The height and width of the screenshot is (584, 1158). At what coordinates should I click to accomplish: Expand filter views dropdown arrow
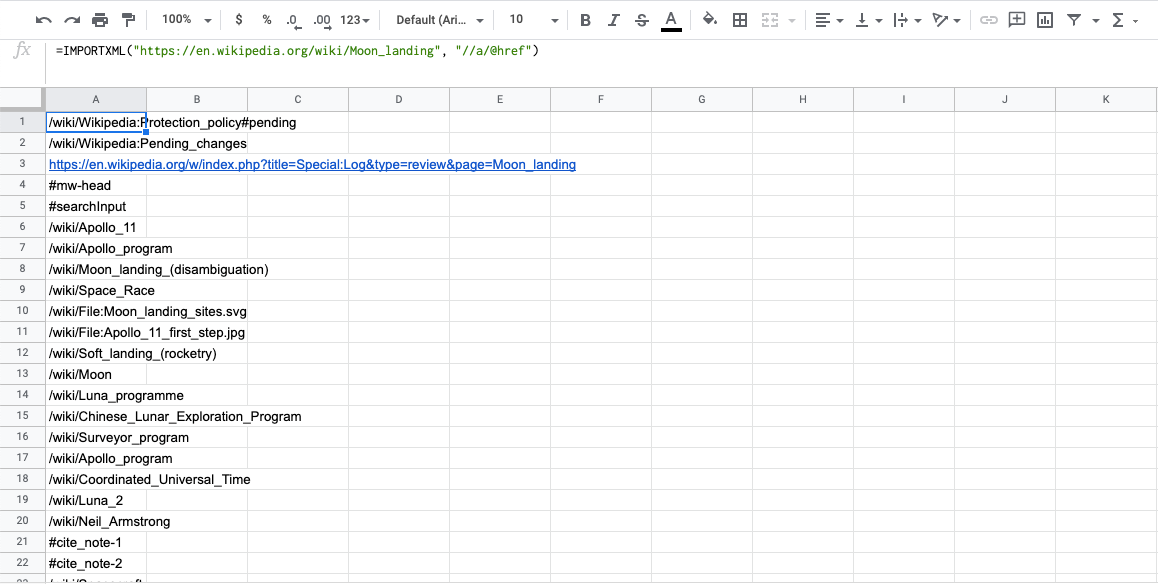(1096, 21)
